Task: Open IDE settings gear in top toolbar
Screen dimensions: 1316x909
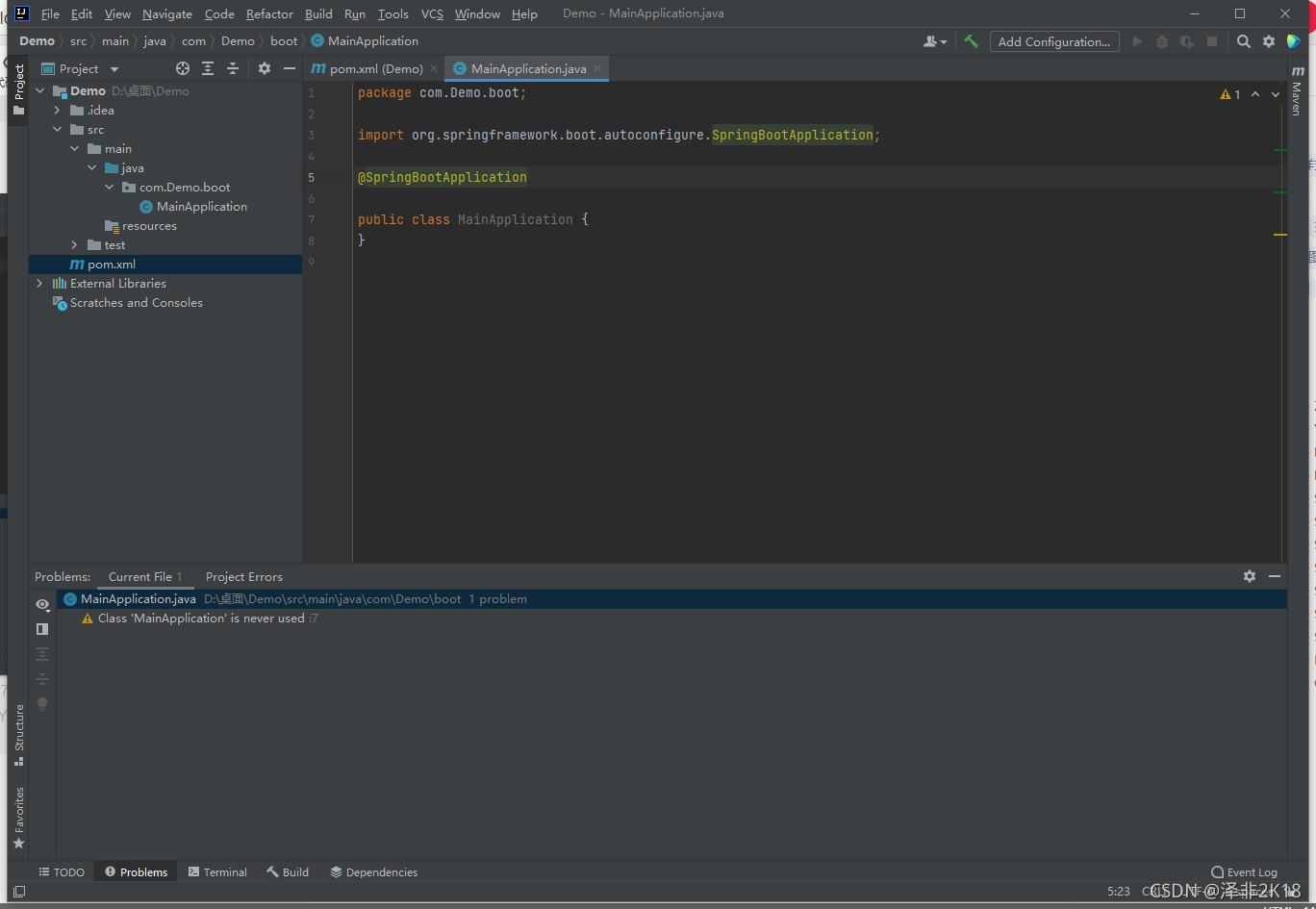Action: 1269,41
